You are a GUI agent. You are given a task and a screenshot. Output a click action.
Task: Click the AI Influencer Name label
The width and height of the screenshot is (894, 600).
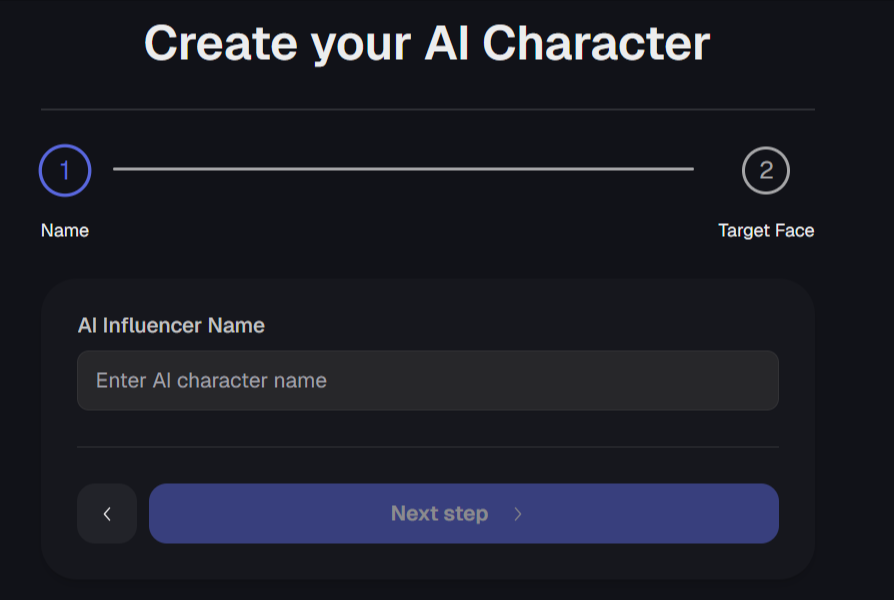pos(170,325)
